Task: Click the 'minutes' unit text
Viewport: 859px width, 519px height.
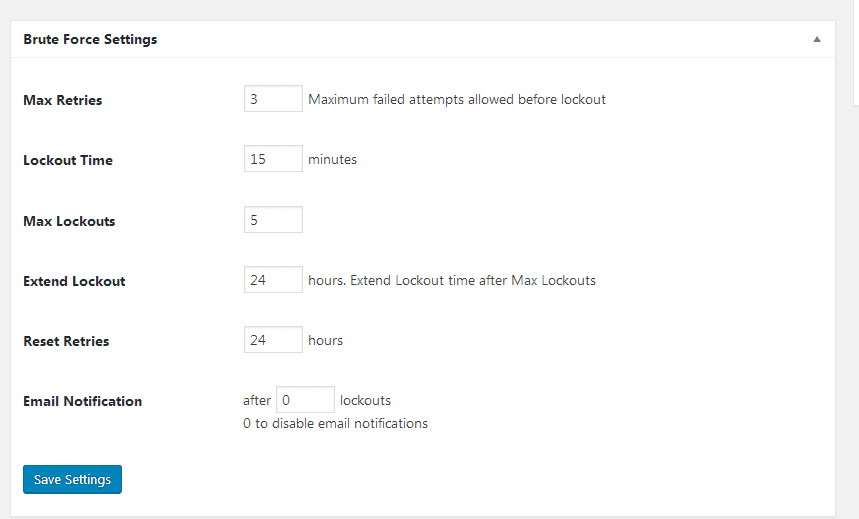Action: (332, 159)
